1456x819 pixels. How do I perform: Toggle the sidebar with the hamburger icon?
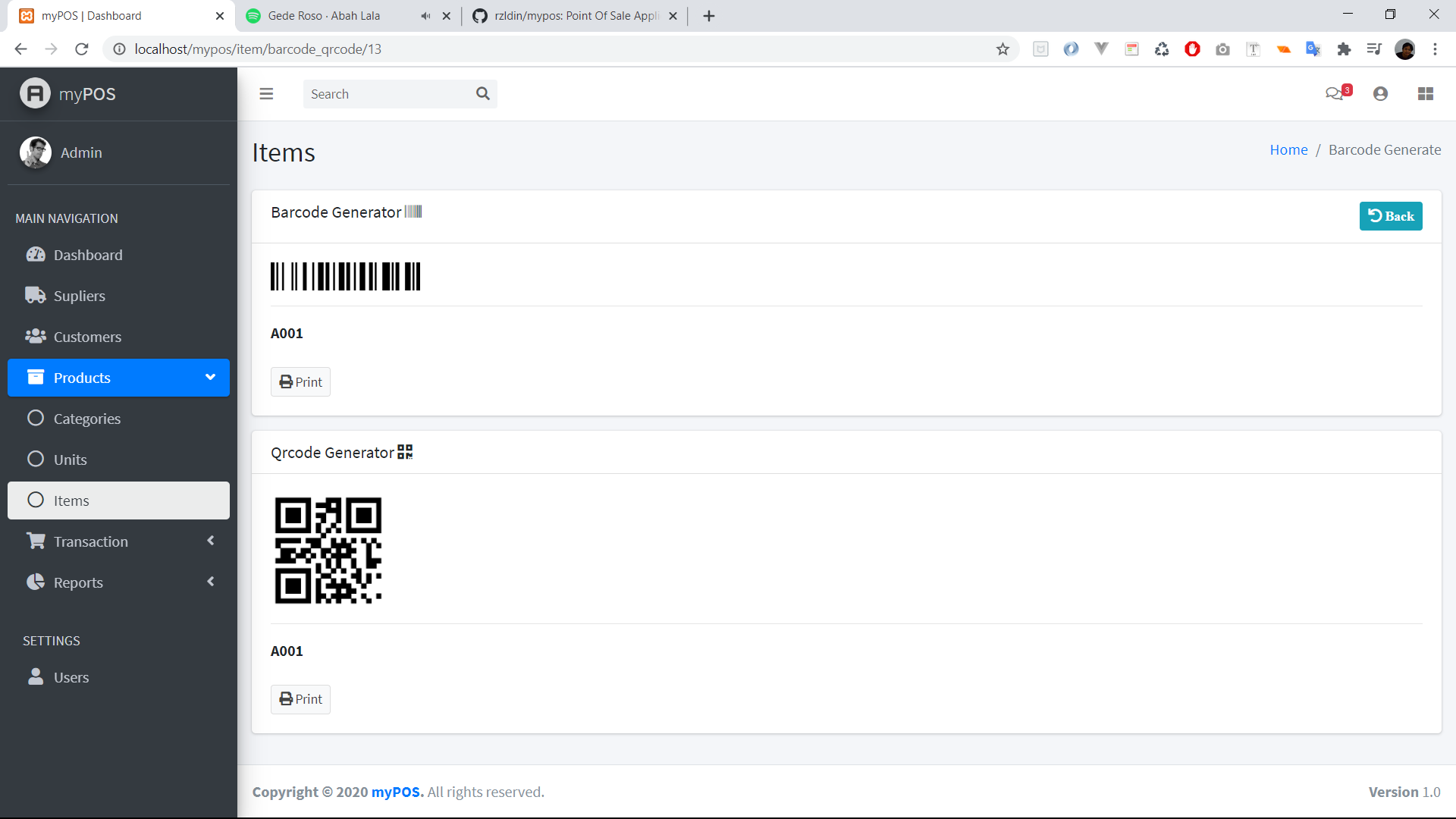(266, 93)
